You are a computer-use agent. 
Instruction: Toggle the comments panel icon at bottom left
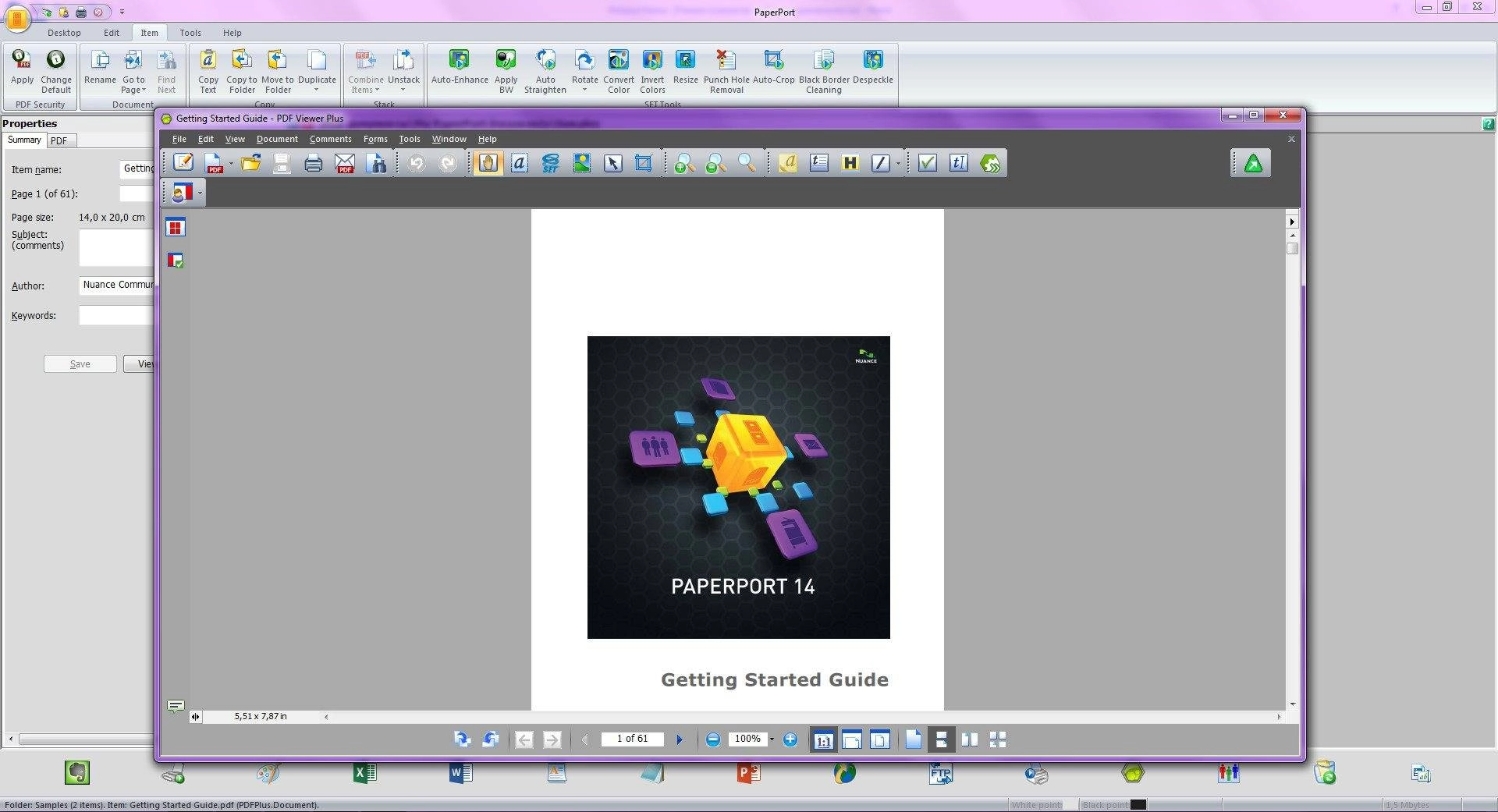[x=176, y=707]
